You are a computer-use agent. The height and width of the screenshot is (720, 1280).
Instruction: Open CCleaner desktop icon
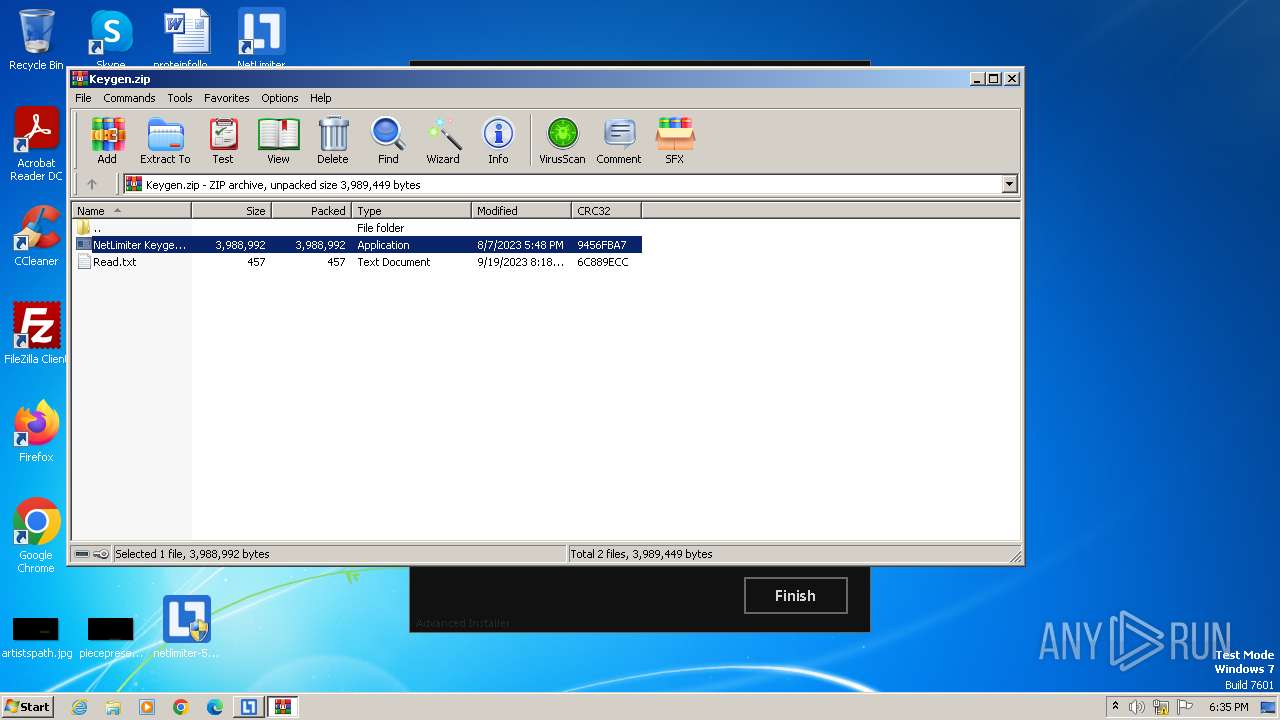[36, 236]
